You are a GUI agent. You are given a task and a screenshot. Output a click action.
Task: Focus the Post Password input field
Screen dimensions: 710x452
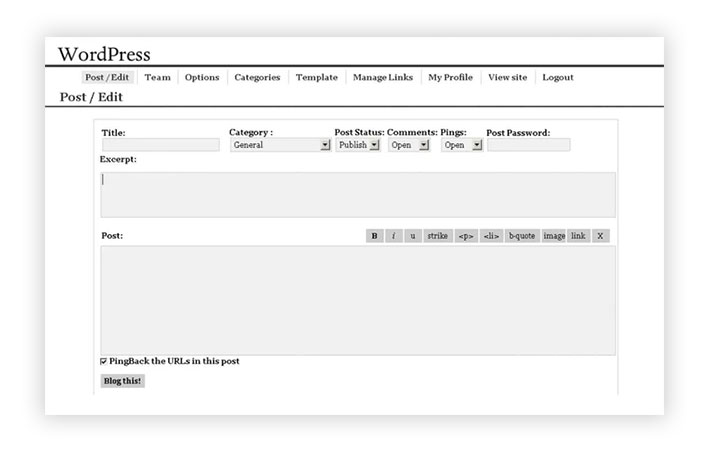529,145
